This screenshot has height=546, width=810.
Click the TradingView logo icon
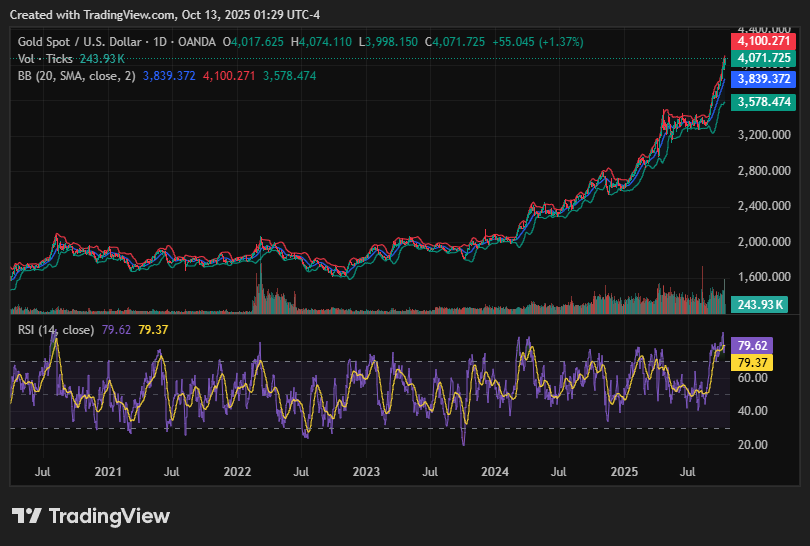pos(27,516)
